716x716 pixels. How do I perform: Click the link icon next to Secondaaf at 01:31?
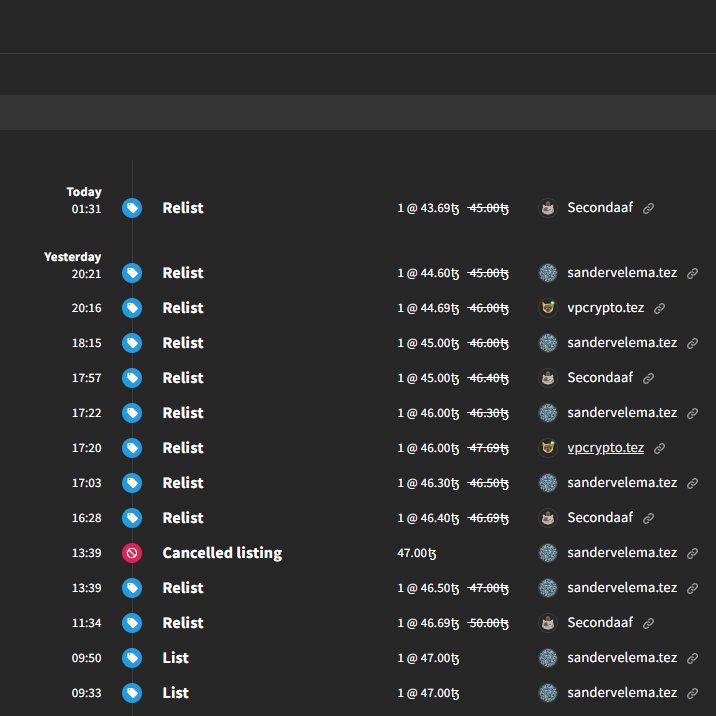click(x=648, y=209)
